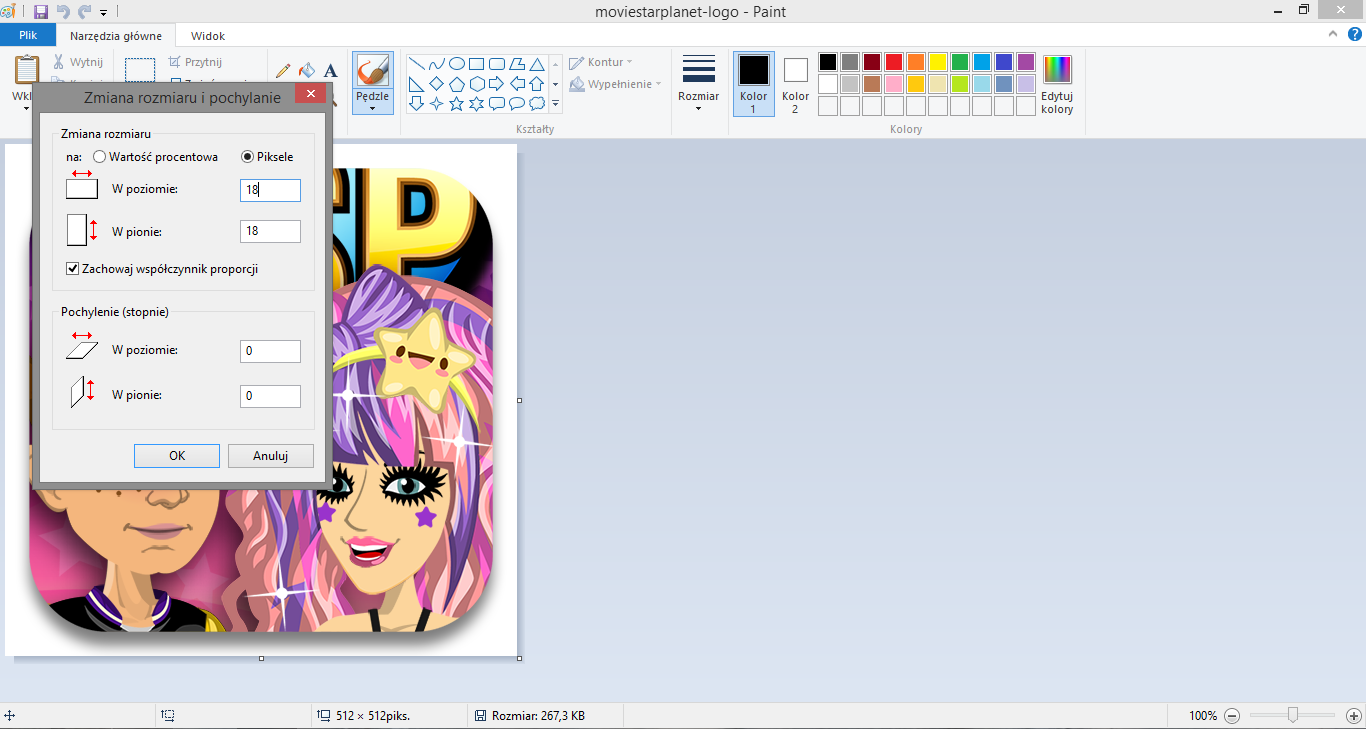Image resolution: width=1366 pixels, height=729 pixels.
Task: Click vertical skew degrees field
Action: [271, 396]
